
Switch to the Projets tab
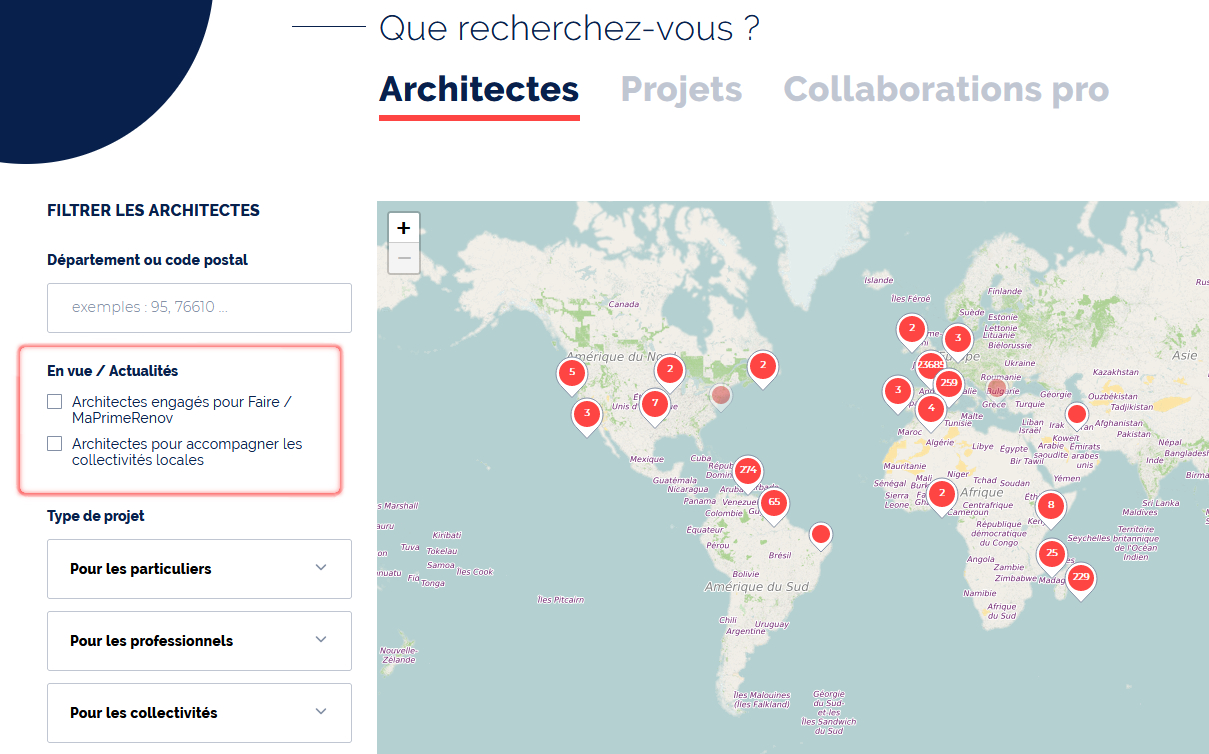(x=681, y=89)
